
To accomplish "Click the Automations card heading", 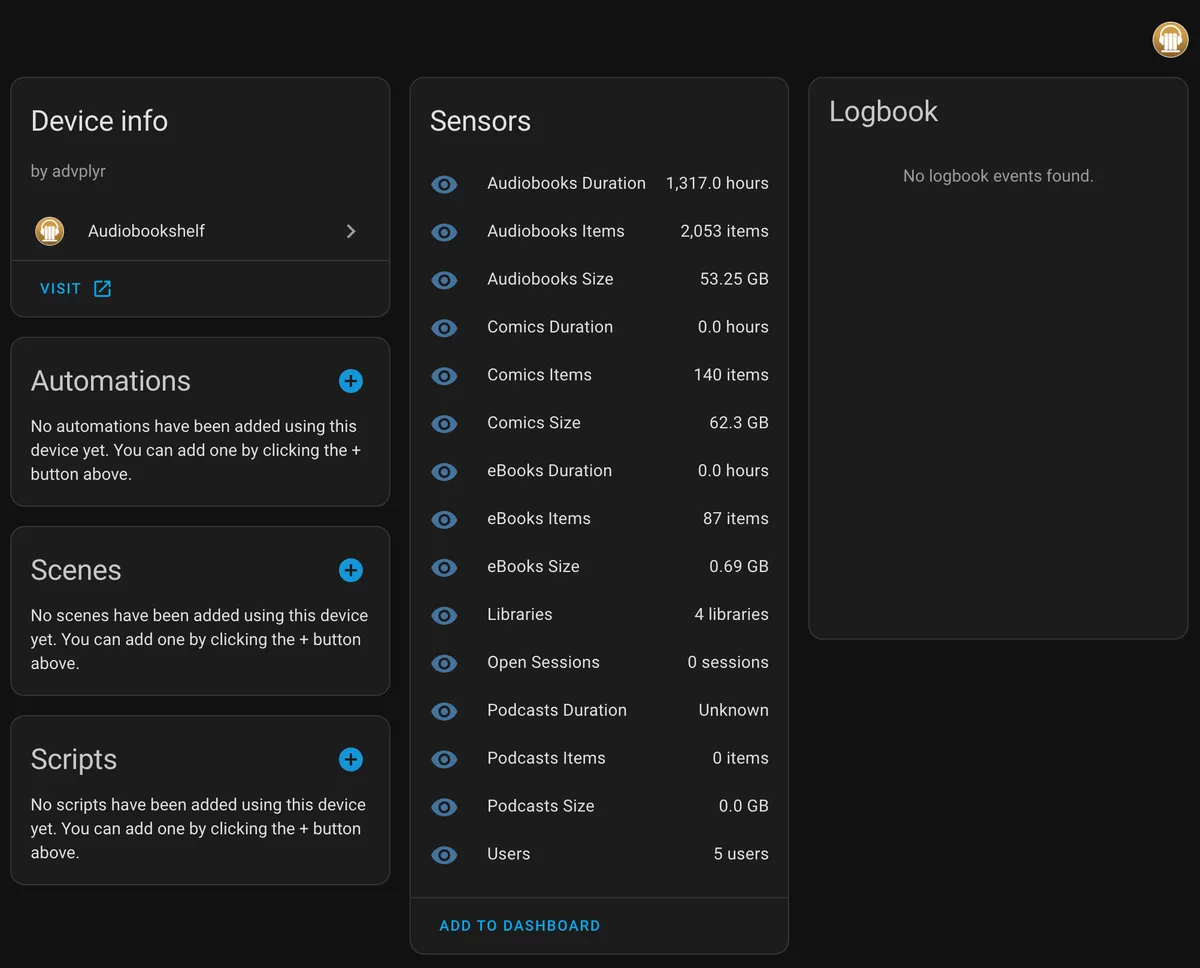I will (110, 381).
